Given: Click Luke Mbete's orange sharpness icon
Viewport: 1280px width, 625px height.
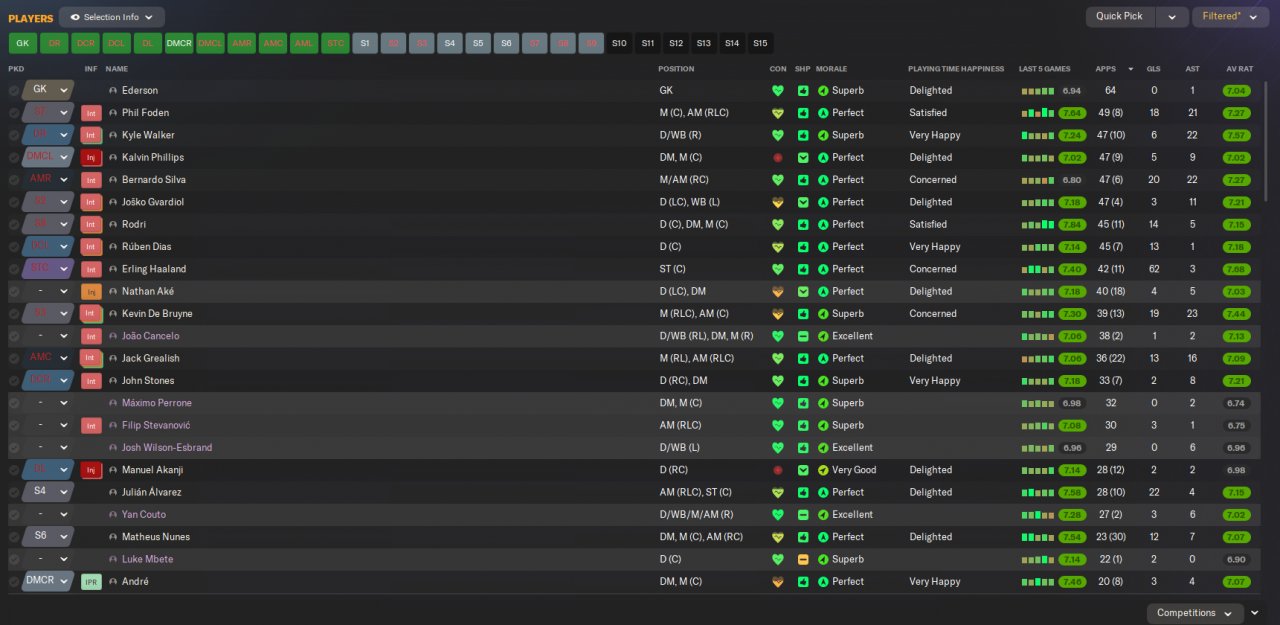Looking at the screenshot, I should [x=803, y=559].
